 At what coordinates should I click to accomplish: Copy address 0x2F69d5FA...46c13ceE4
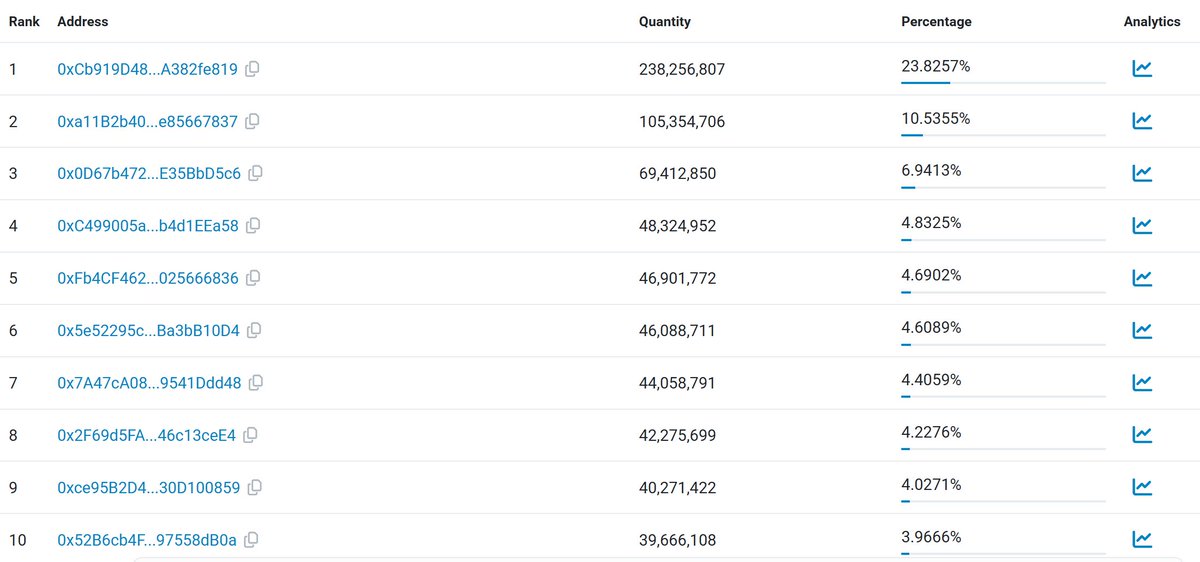point(251,435)
